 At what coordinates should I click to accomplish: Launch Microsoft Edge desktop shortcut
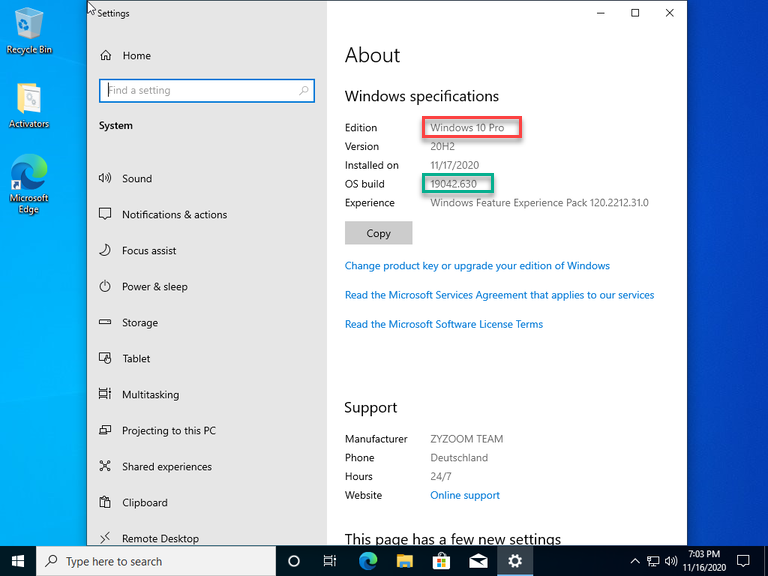[29, 184]
